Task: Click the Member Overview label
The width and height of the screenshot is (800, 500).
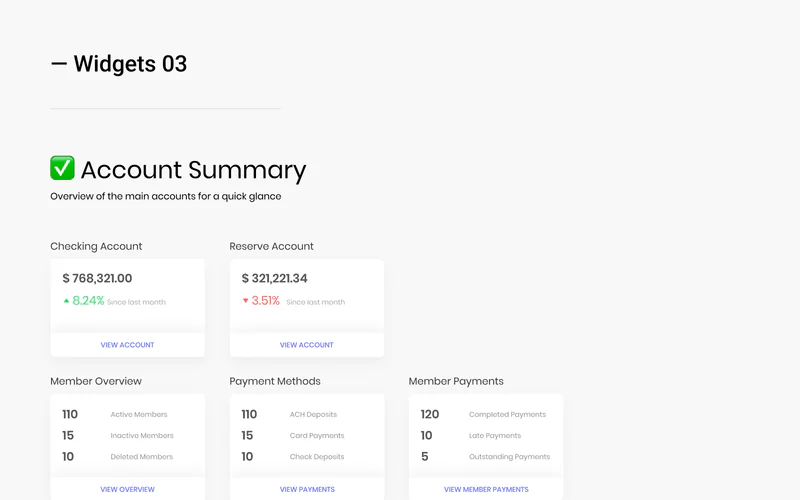Action: pyautogui.click(x=96, y=381)
